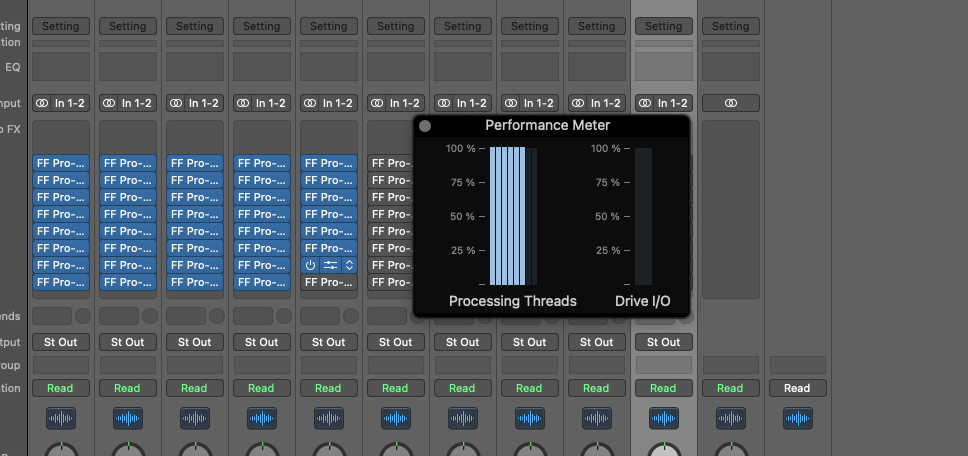This screenshot has width=968, height=456.
Task: Click the pan knob on the highlighted channel strip
Action: (x=664, y=450)
